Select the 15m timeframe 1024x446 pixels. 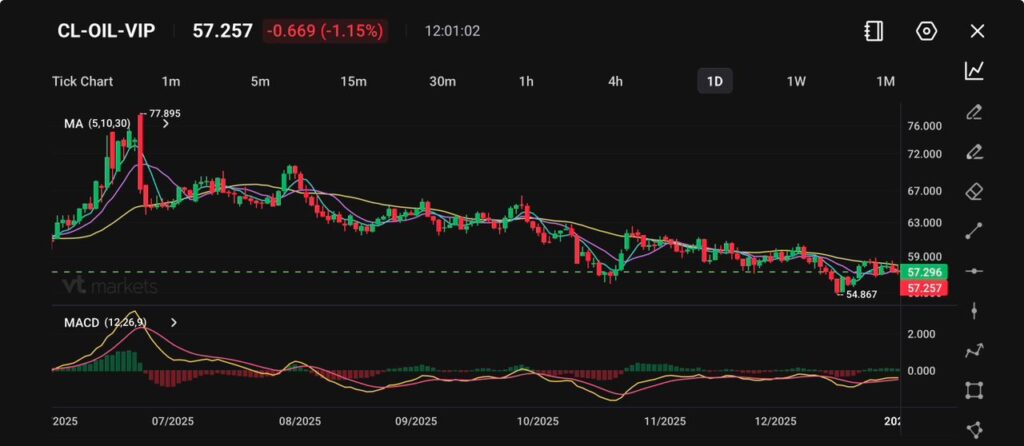tap(353, 81)
